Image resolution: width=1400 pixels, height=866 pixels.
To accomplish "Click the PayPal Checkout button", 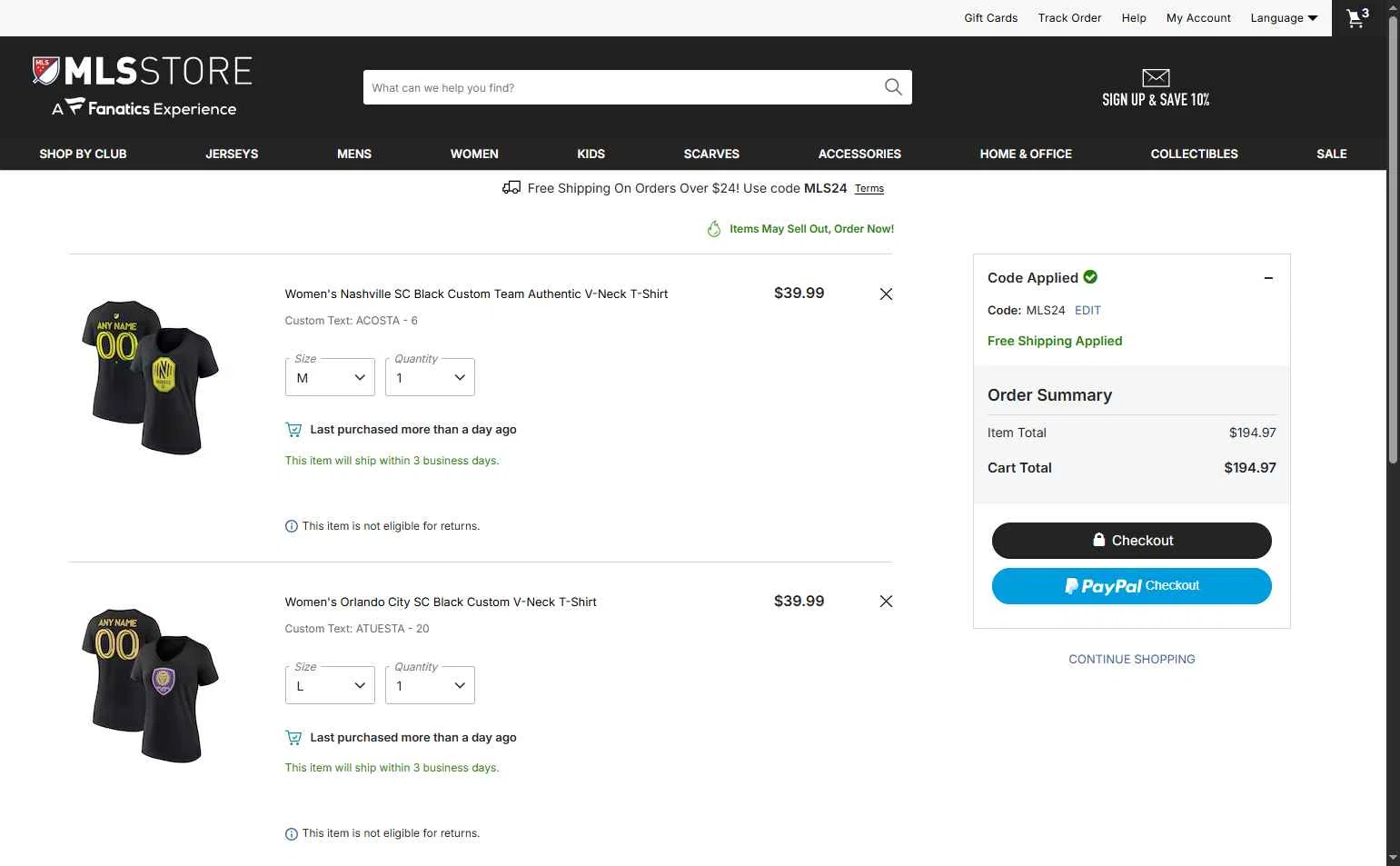I will coord(1131,586).
